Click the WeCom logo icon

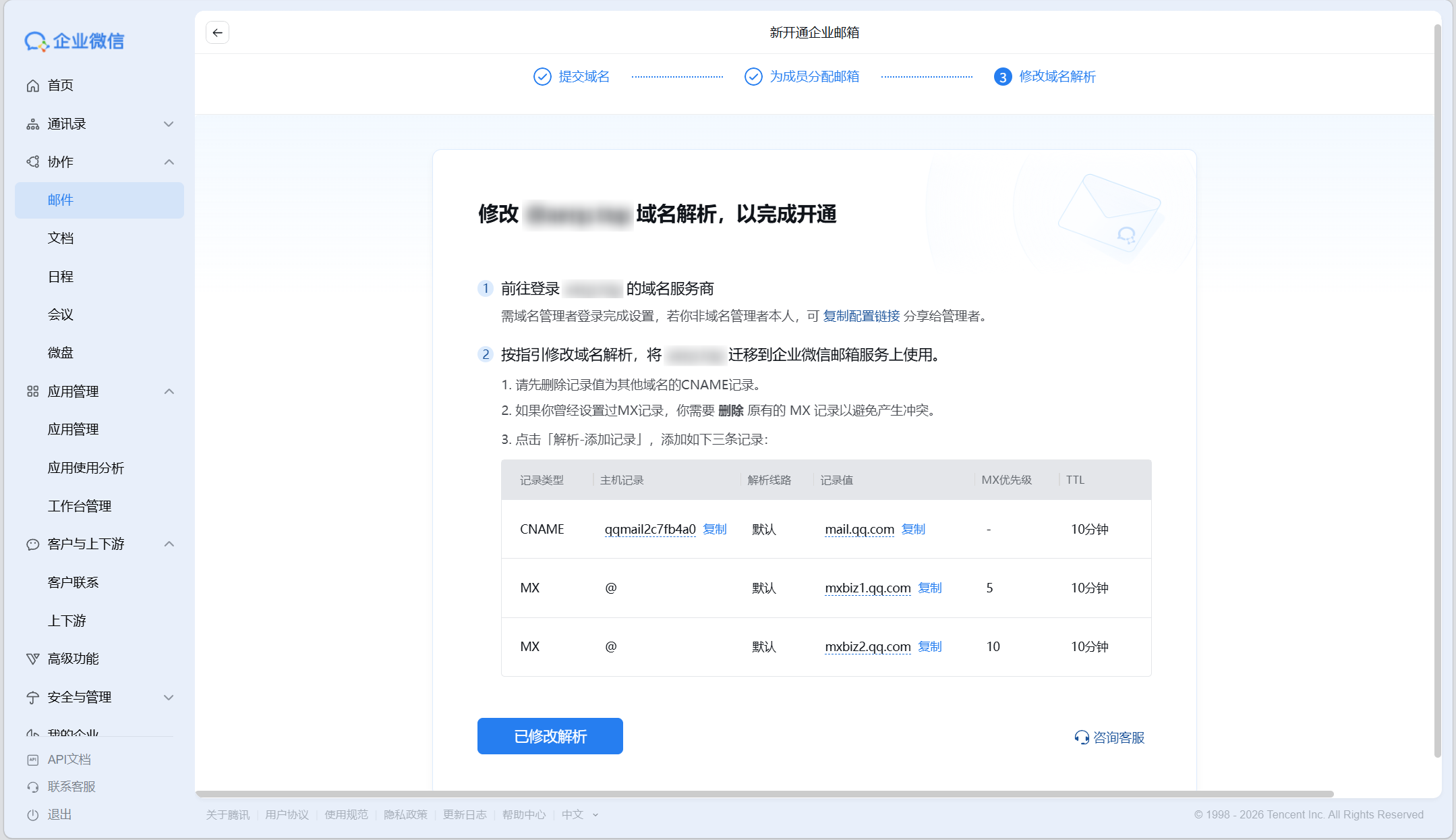coord(36,42)
